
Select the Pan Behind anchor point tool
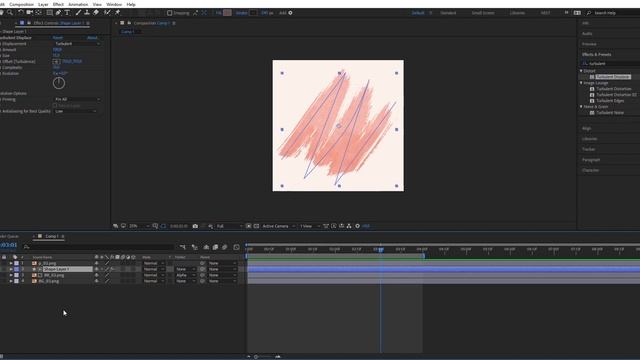pyautogui.click(x=39, y=13)
